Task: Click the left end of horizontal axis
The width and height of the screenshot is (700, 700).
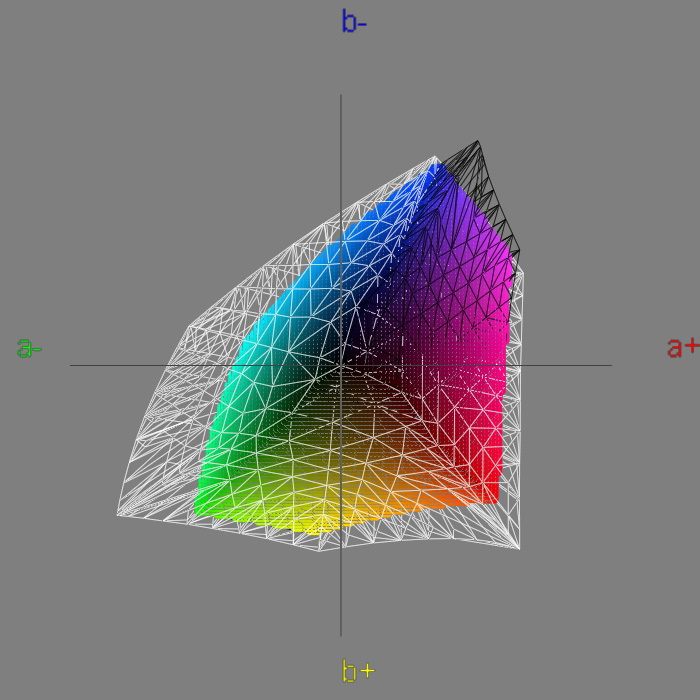Action: 71,365
